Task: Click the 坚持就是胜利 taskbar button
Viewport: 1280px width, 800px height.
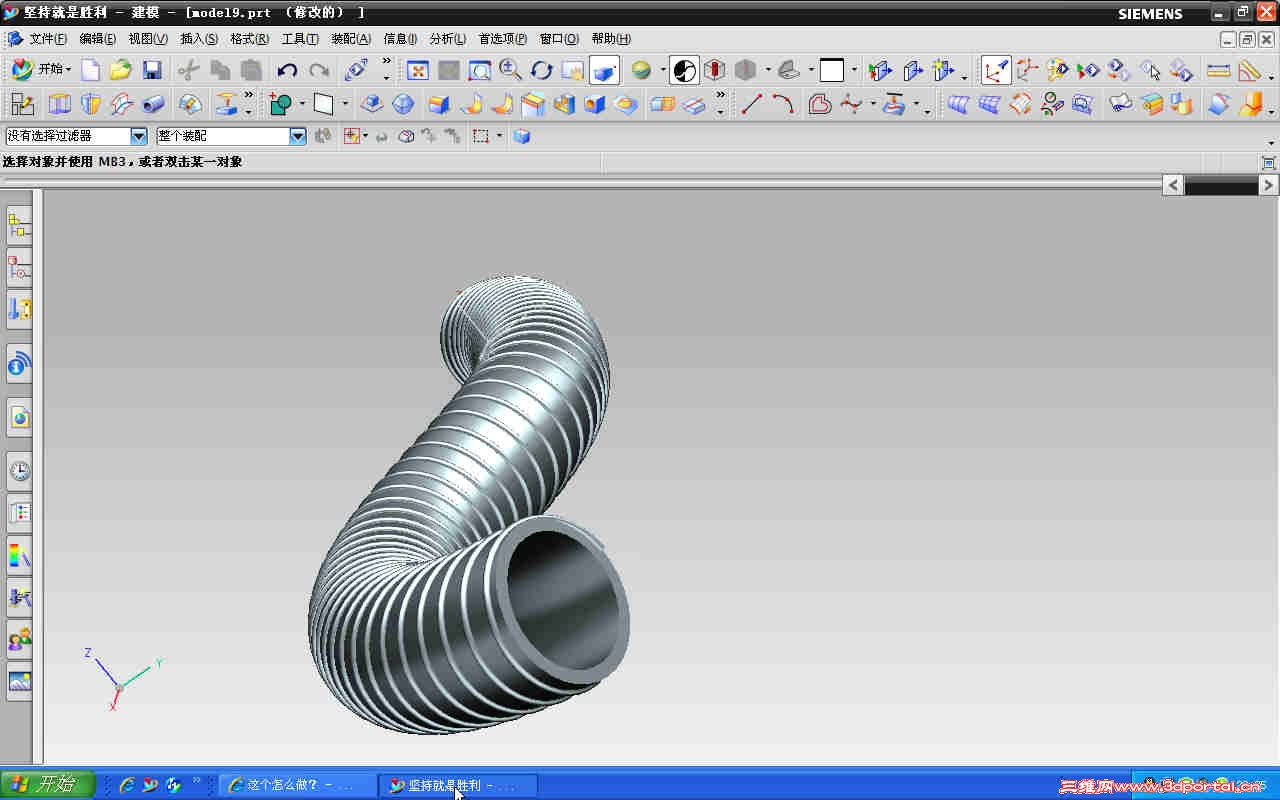Action: [457, 785]
